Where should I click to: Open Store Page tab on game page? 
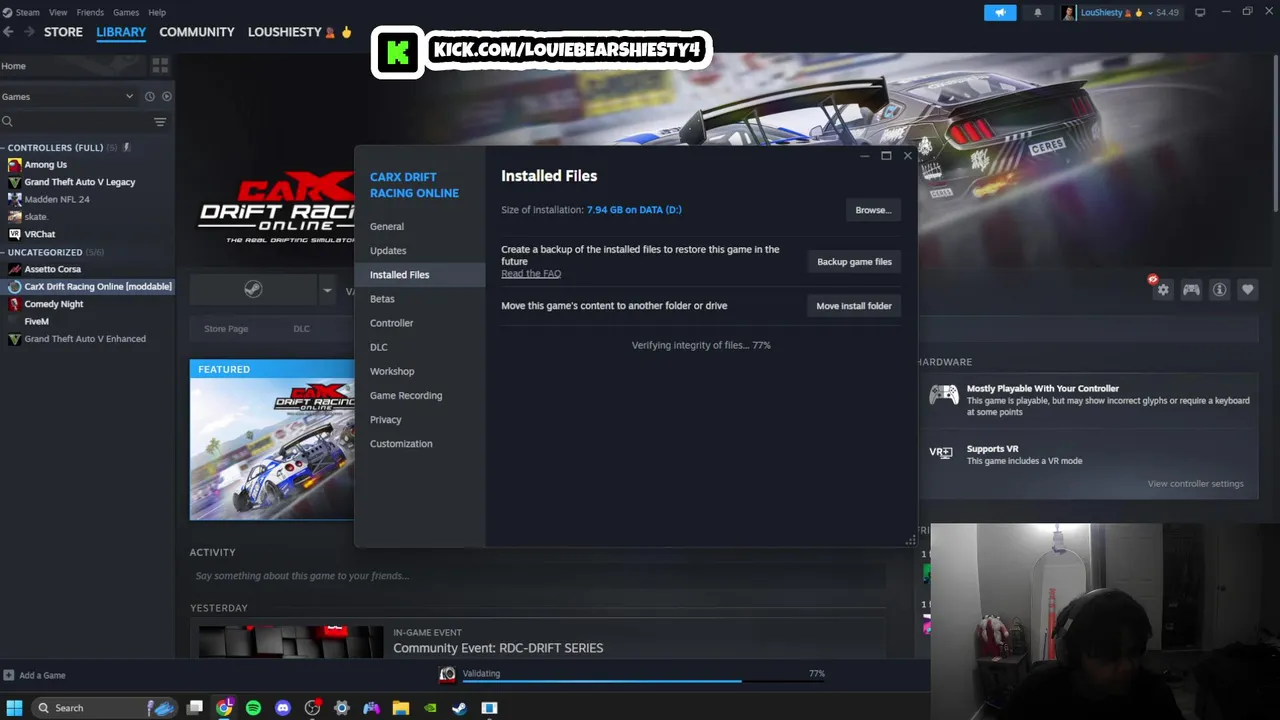point(226,329)
